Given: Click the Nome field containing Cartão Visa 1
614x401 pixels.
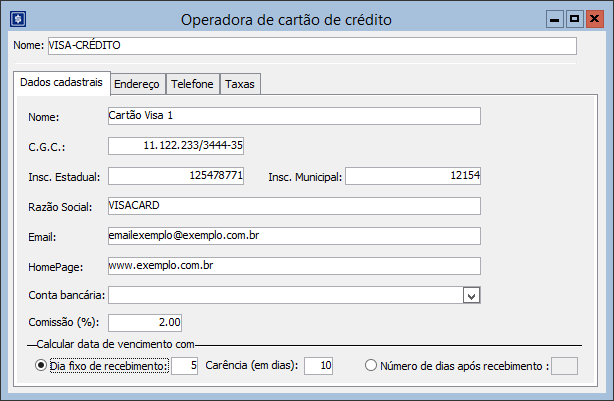Looking at the screenshot, I should click(294, 116).
